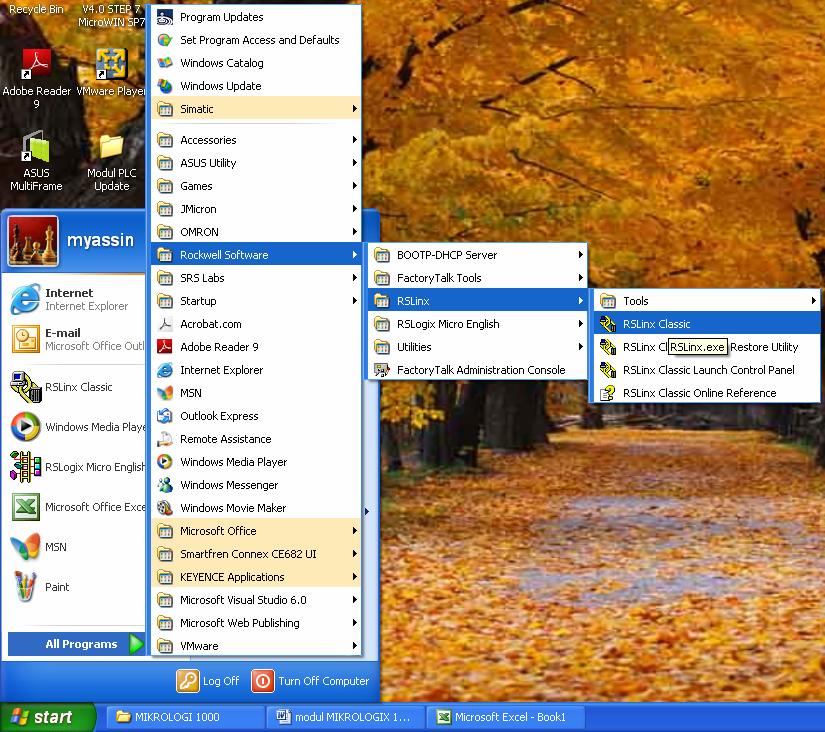
Task: Switch to Microsoft Excel - Book1 taskbar button
Action: 505,717
